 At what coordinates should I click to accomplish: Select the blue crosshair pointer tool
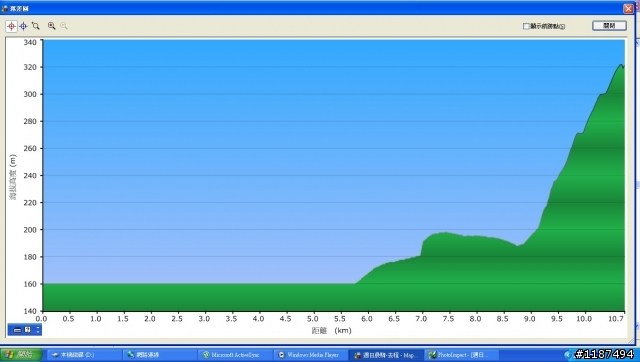point(23,26)
